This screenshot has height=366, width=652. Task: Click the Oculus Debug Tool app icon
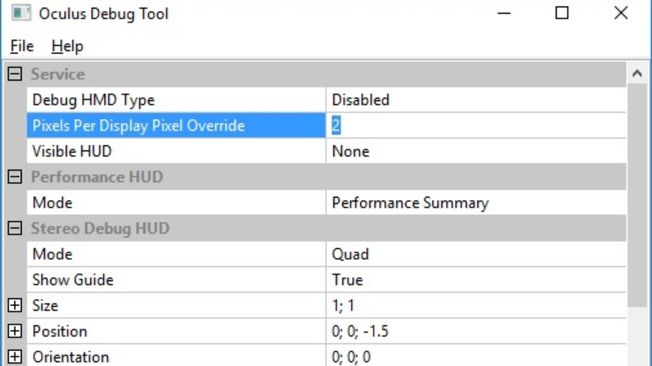21,12
